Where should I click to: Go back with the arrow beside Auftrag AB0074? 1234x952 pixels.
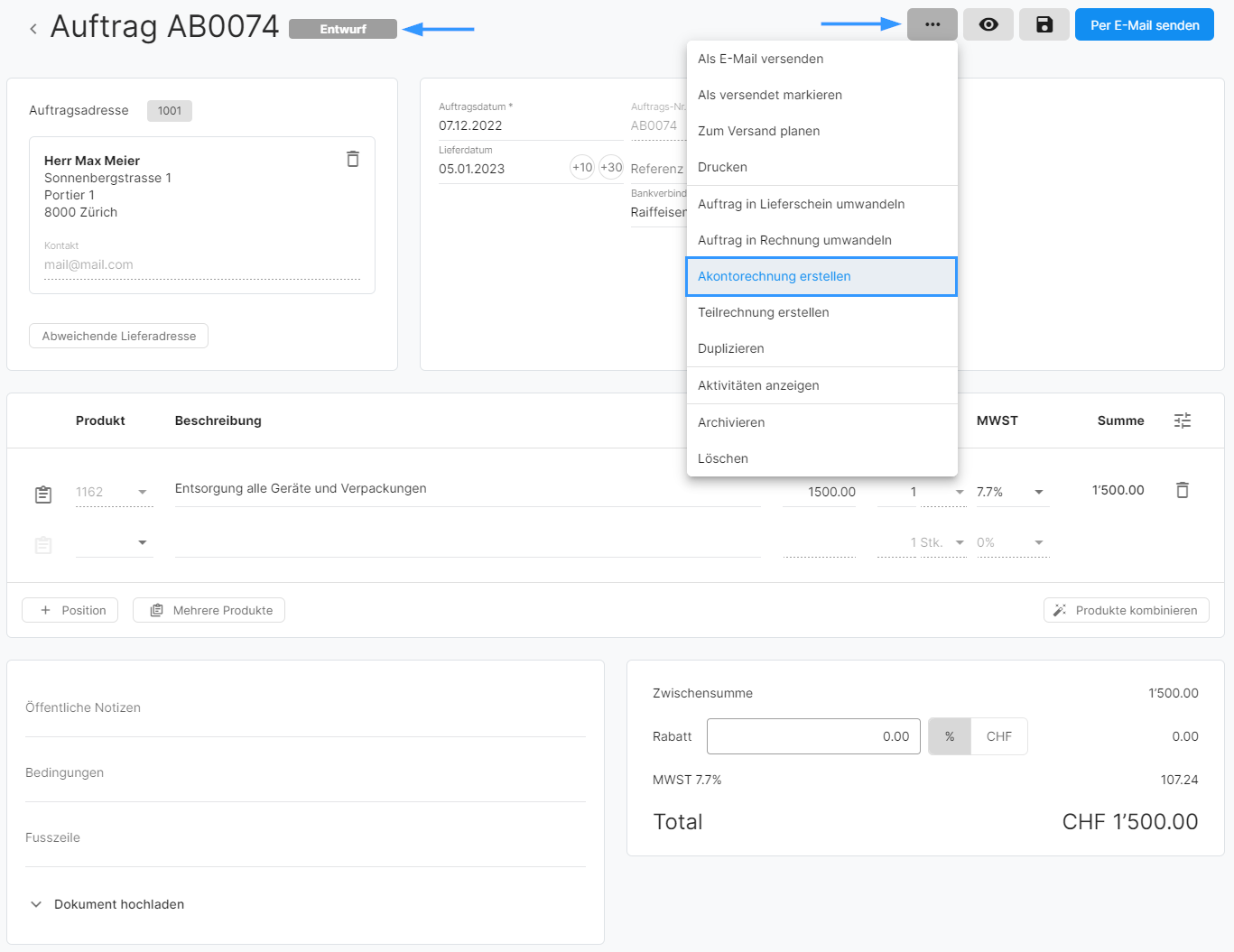[x=33, y=29]
